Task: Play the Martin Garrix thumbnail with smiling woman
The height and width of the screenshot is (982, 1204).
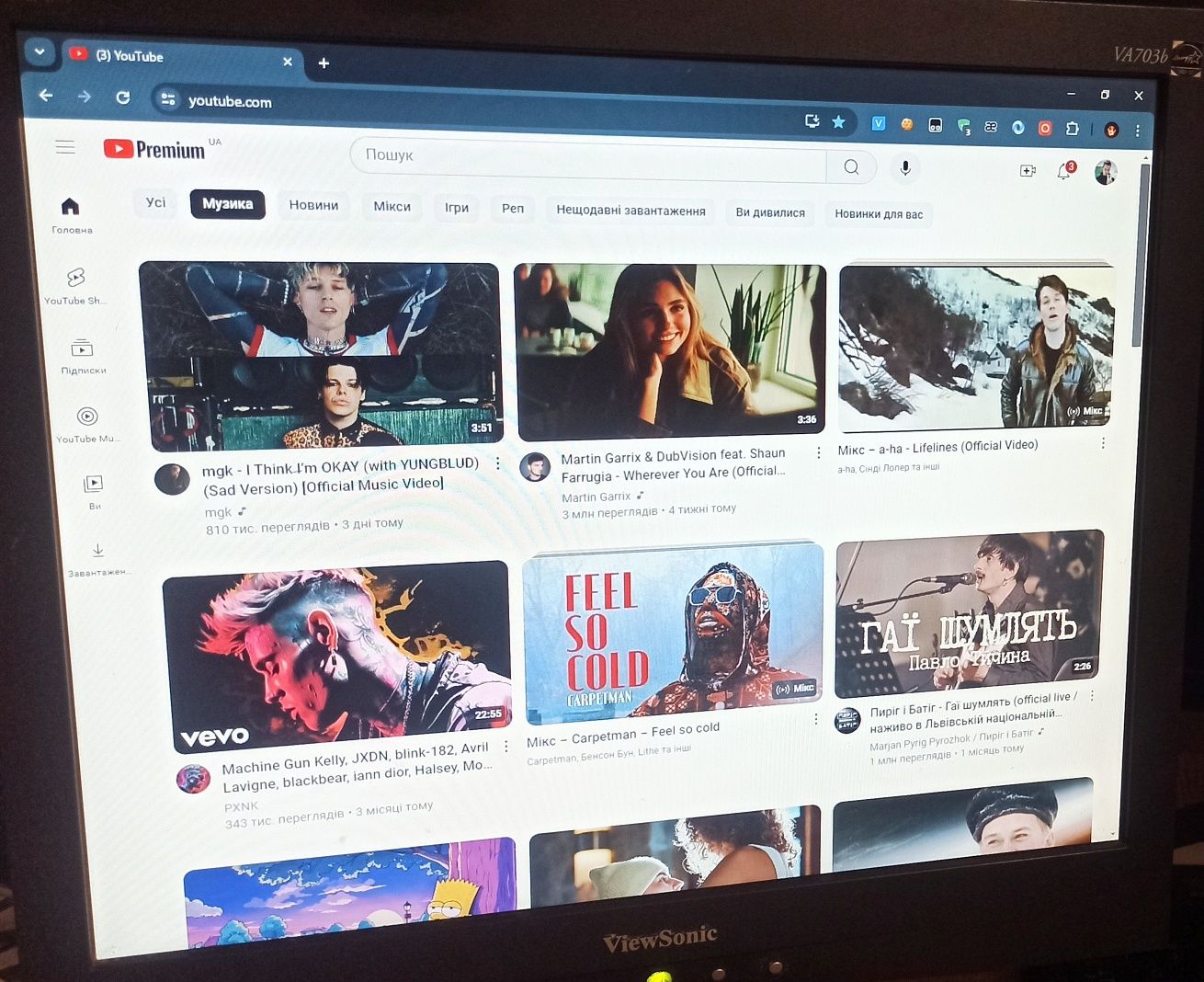Action: click(x=671, y=351)
